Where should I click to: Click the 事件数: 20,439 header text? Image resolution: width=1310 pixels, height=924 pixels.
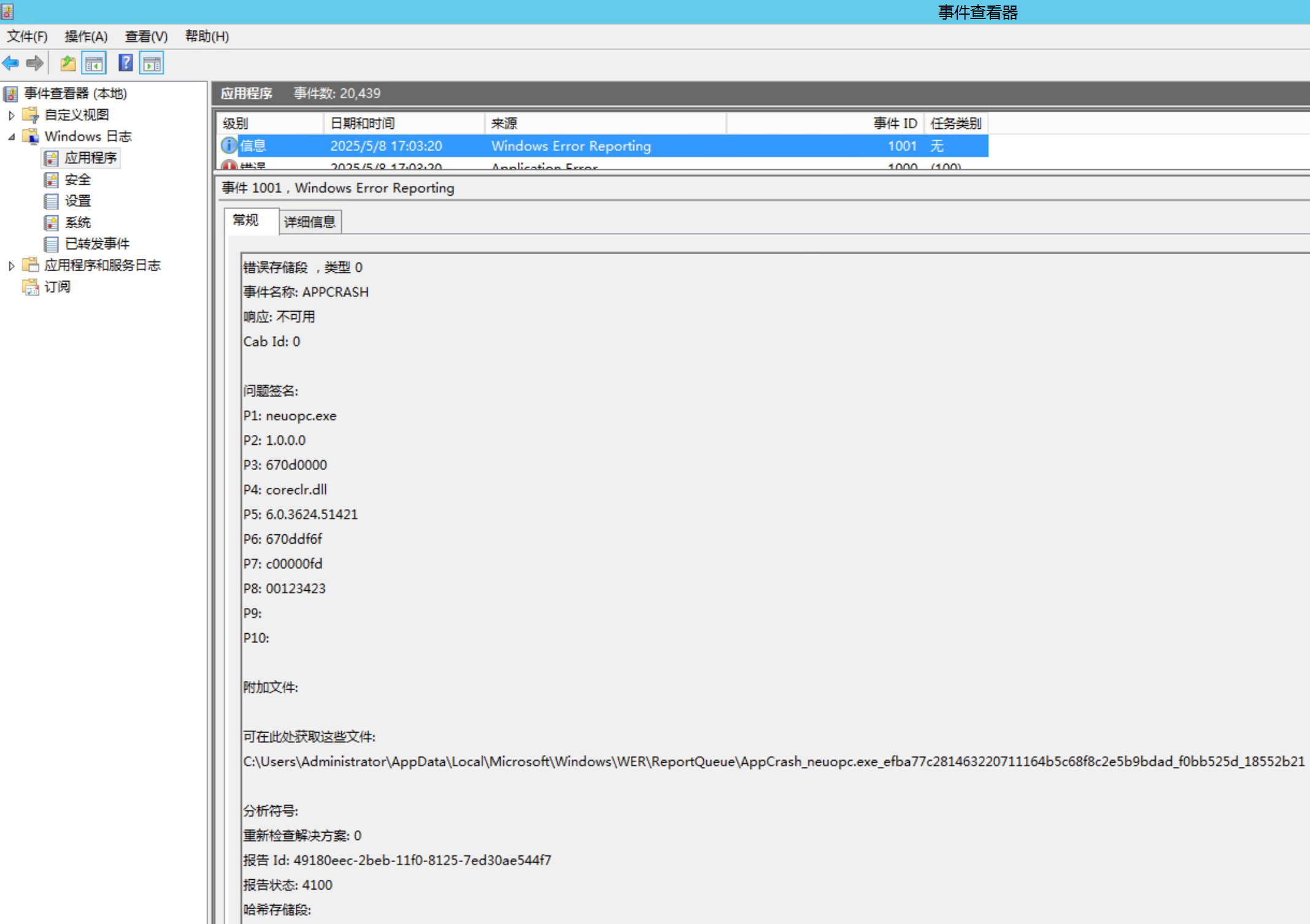pyautogui.click(x=337, y=93)
